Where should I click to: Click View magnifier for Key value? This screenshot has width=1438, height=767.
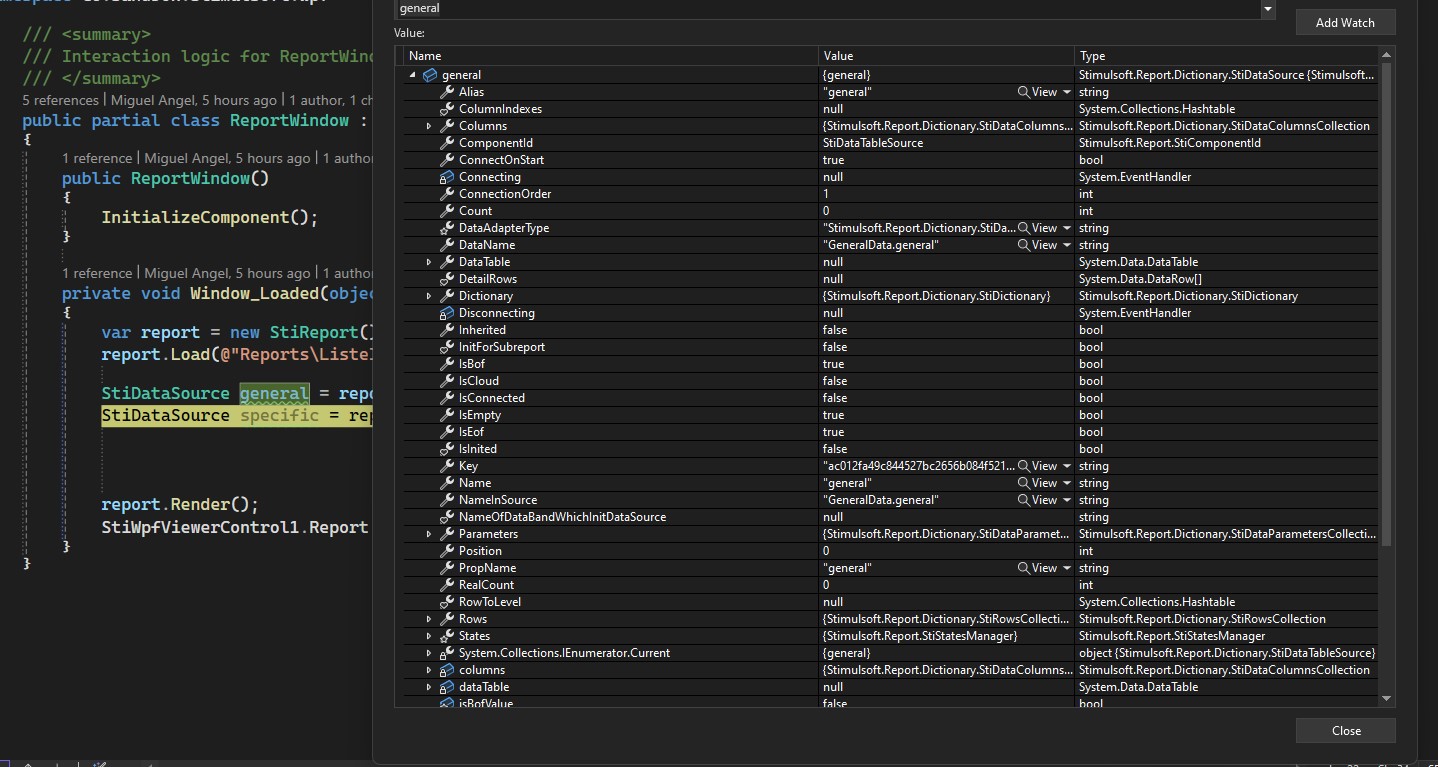coord(1024,466)
